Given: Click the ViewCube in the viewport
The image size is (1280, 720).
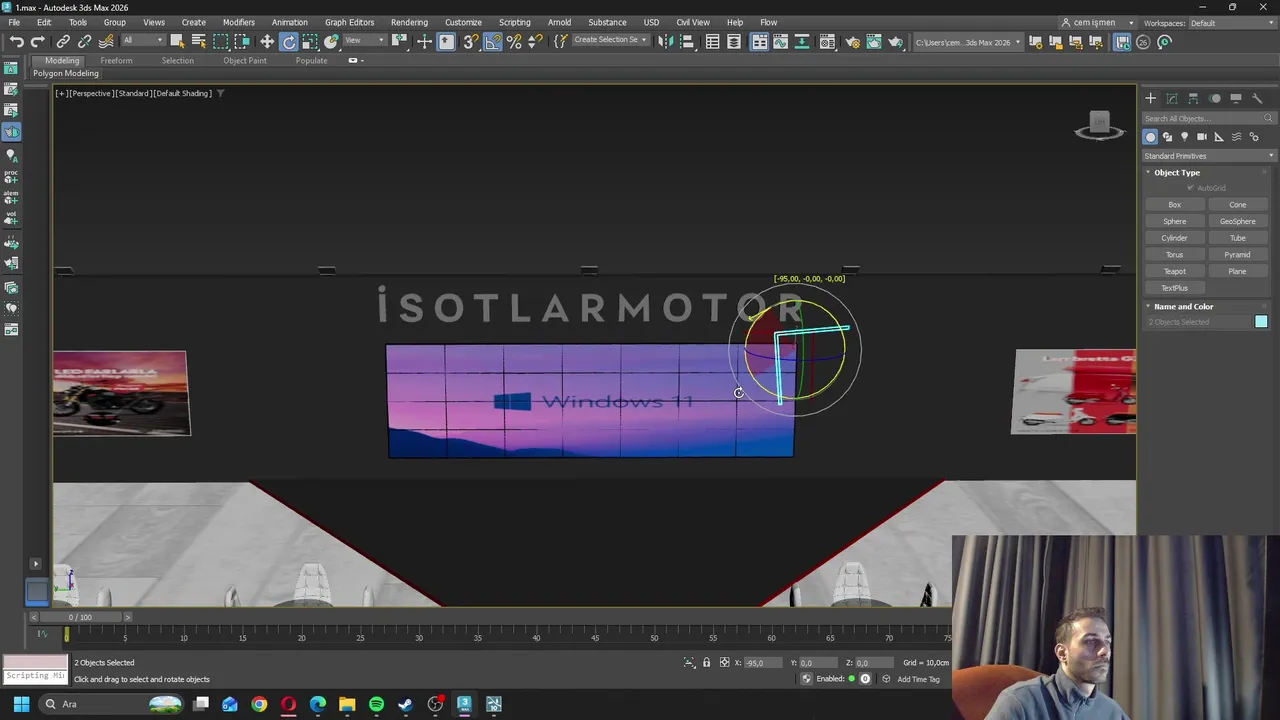Looking at the screenshot, I should coord(1100,125).
